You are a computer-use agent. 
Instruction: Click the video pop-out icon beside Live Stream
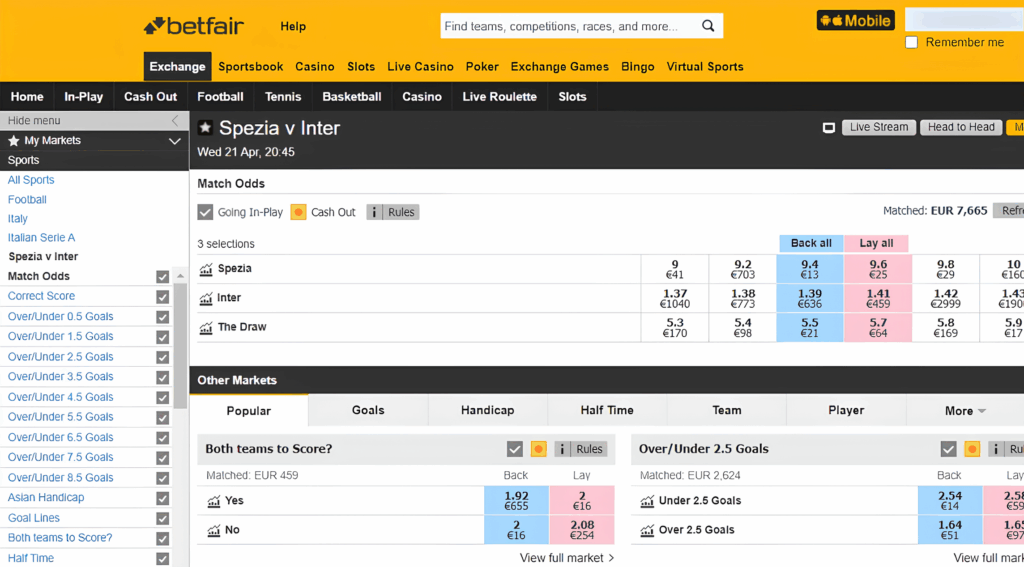[828, 128]
